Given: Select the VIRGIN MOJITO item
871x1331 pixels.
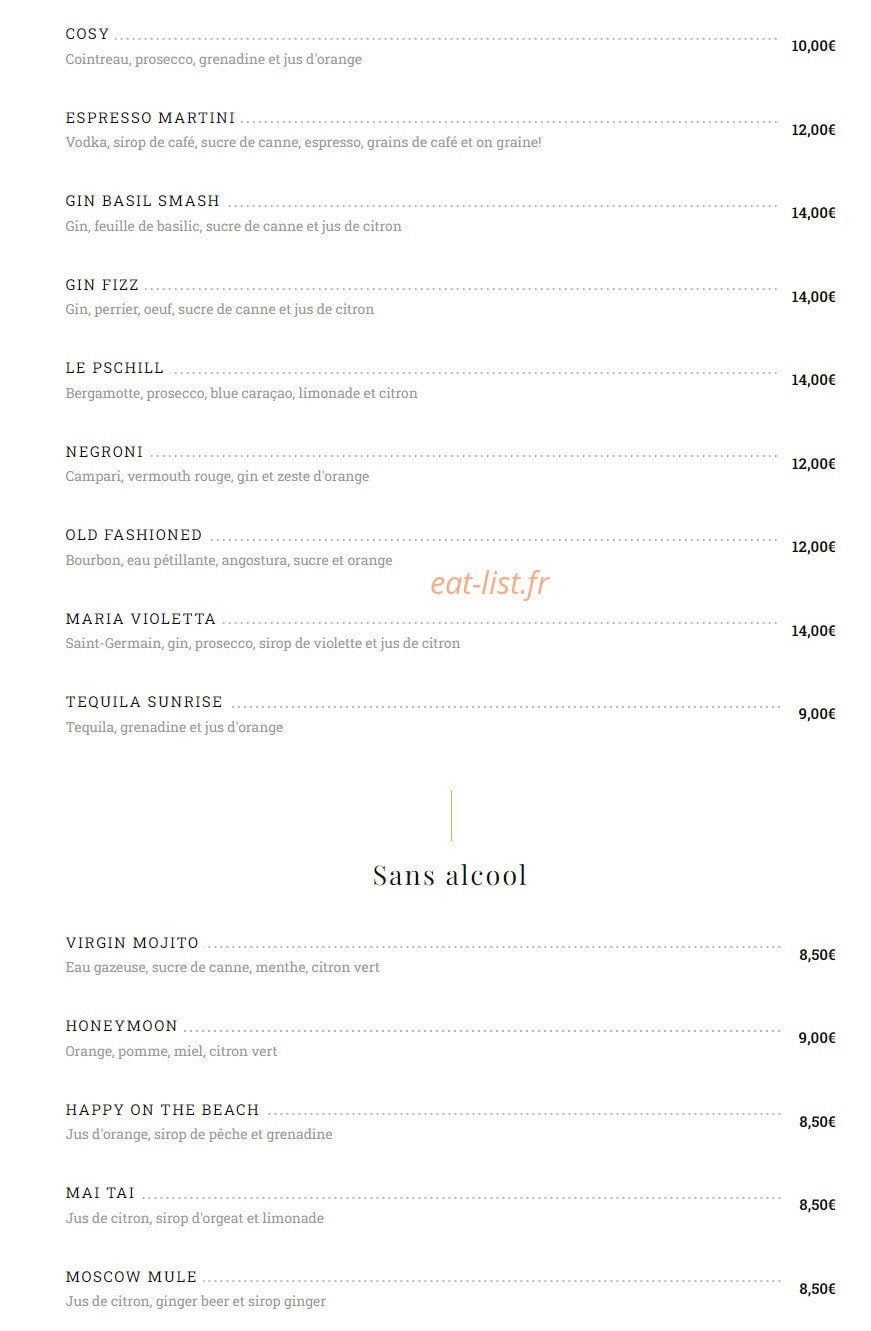Looking at the screenshot, I should click(x=132, y=943).
